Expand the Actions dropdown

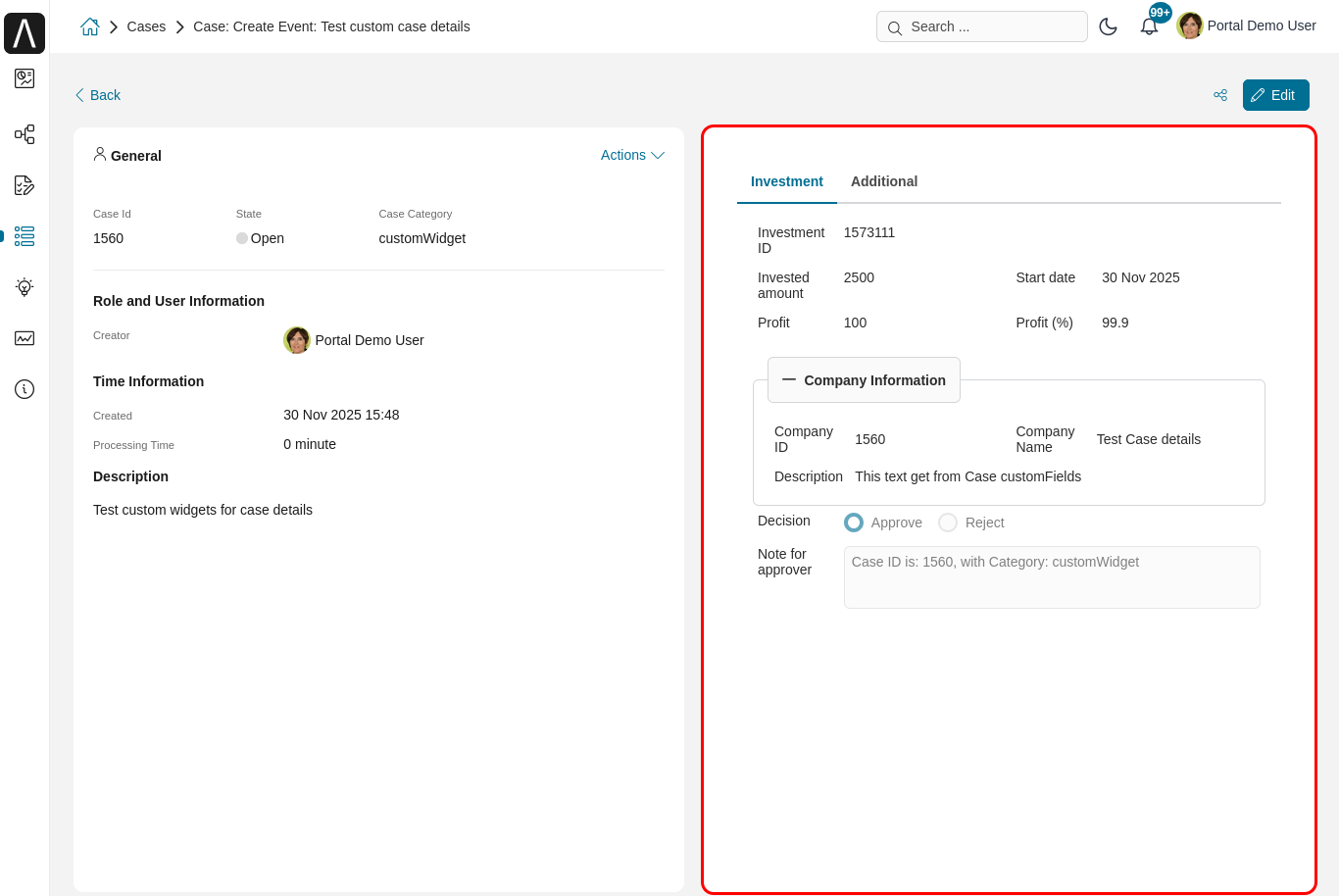click(x=632, y=155)
